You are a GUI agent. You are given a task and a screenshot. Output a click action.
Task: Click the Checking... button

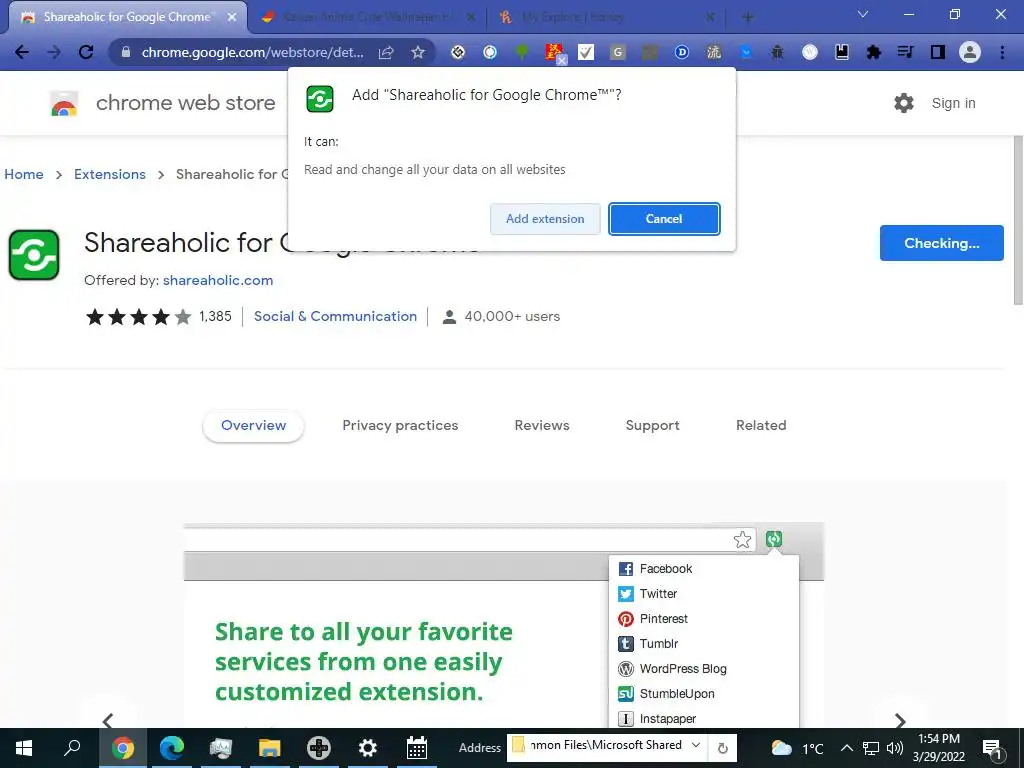pyautogui.click(x=942, y=243)
